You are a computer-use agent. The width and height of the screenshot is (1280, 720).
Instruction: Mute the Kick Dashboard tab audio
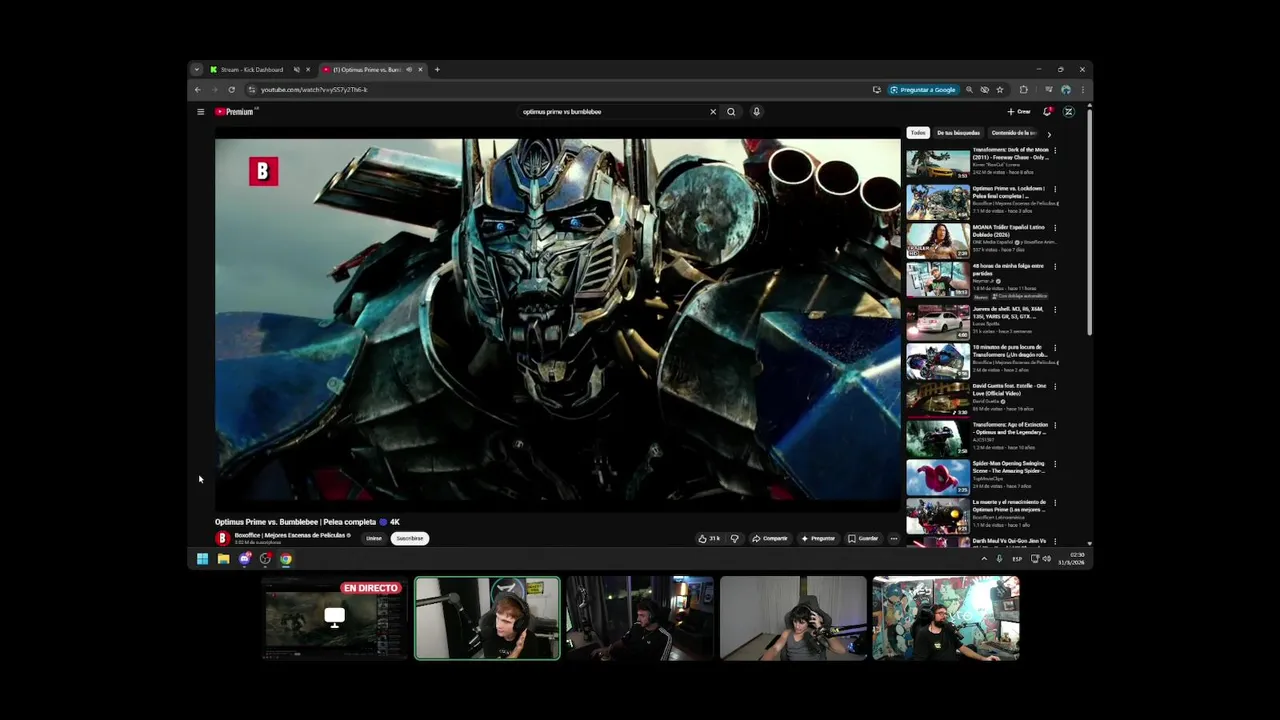[297, 70]
